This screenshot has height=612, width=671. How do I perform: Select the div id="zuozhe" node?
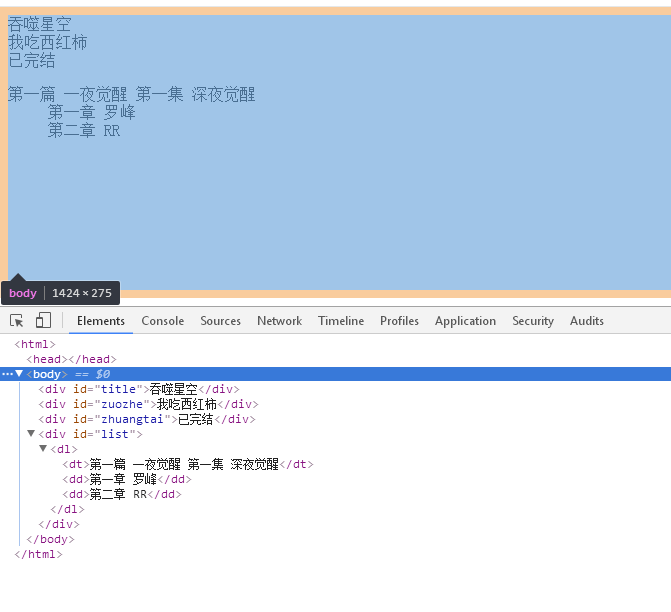[148, 404]
